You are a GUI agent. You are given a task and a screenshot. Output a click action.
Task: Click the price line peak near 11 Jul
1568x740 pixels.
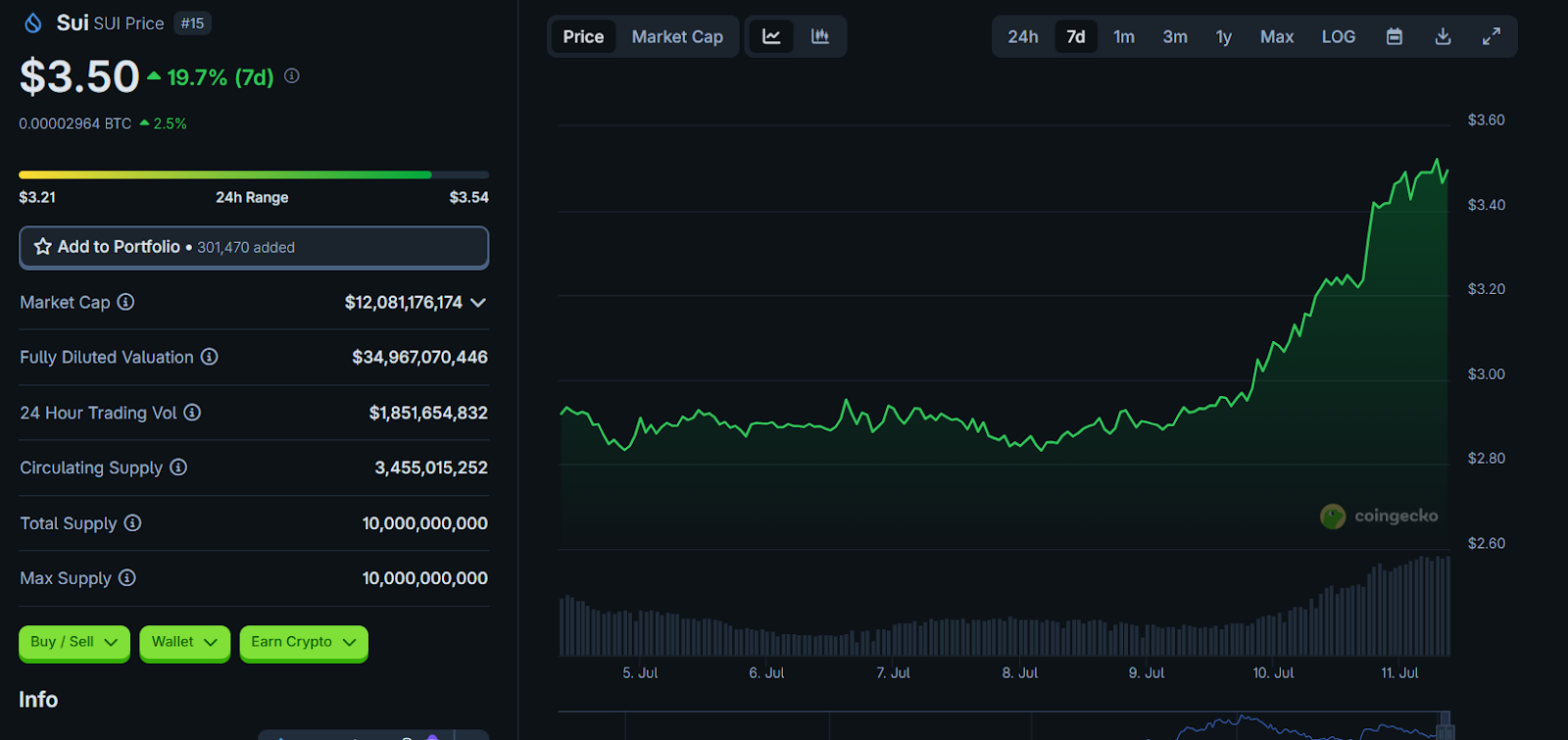click(1438, 160)
